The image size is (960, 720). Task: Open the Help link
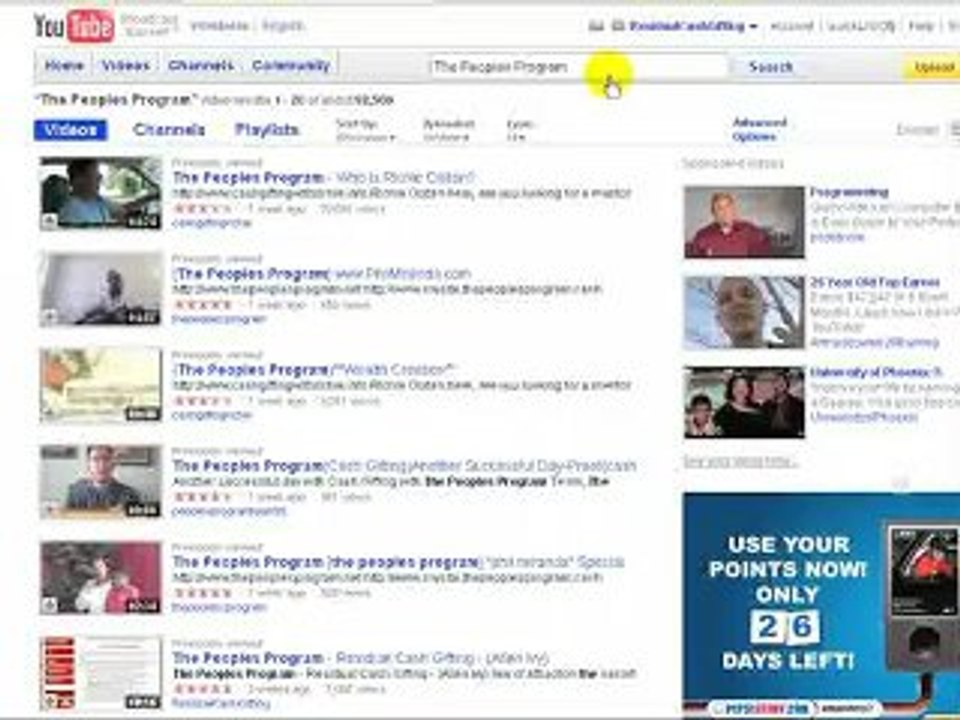(920, 26)
